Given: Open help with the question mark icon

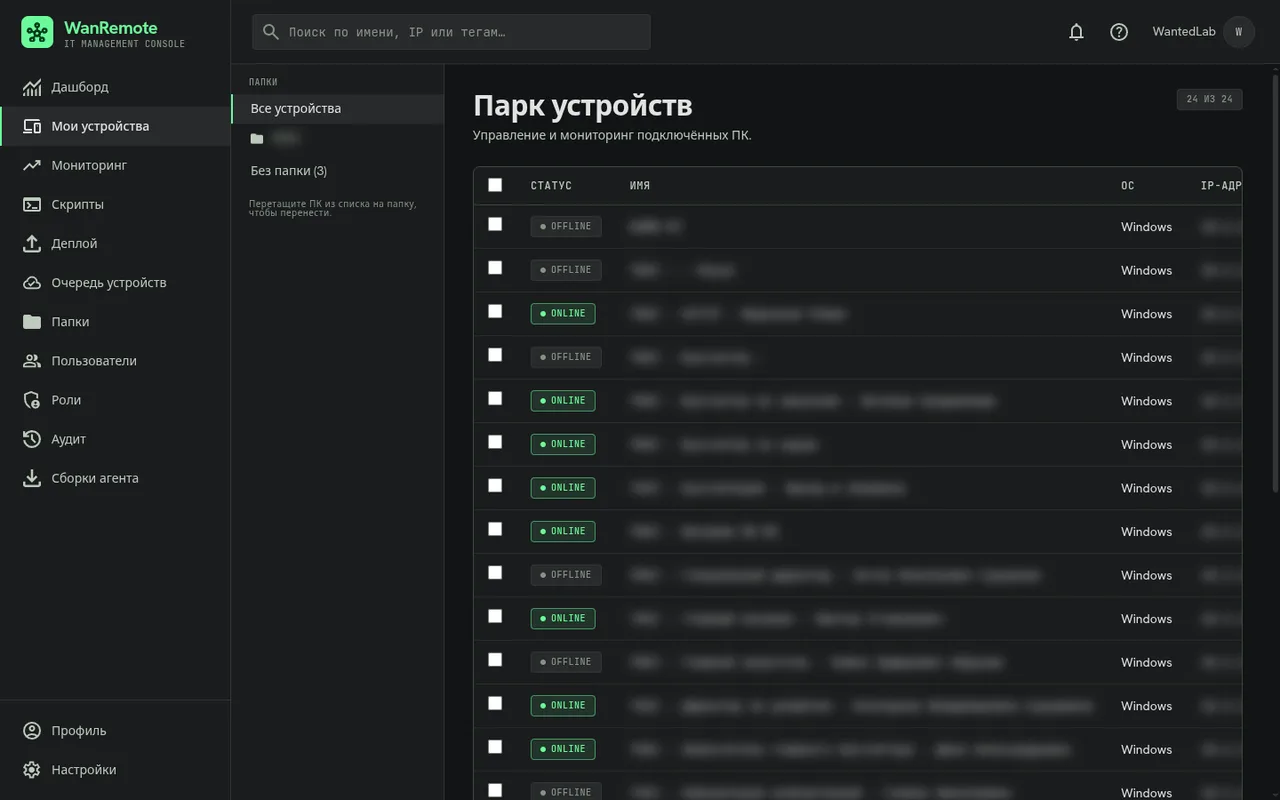Looking at the screenshot, I should coord(1119,32).
